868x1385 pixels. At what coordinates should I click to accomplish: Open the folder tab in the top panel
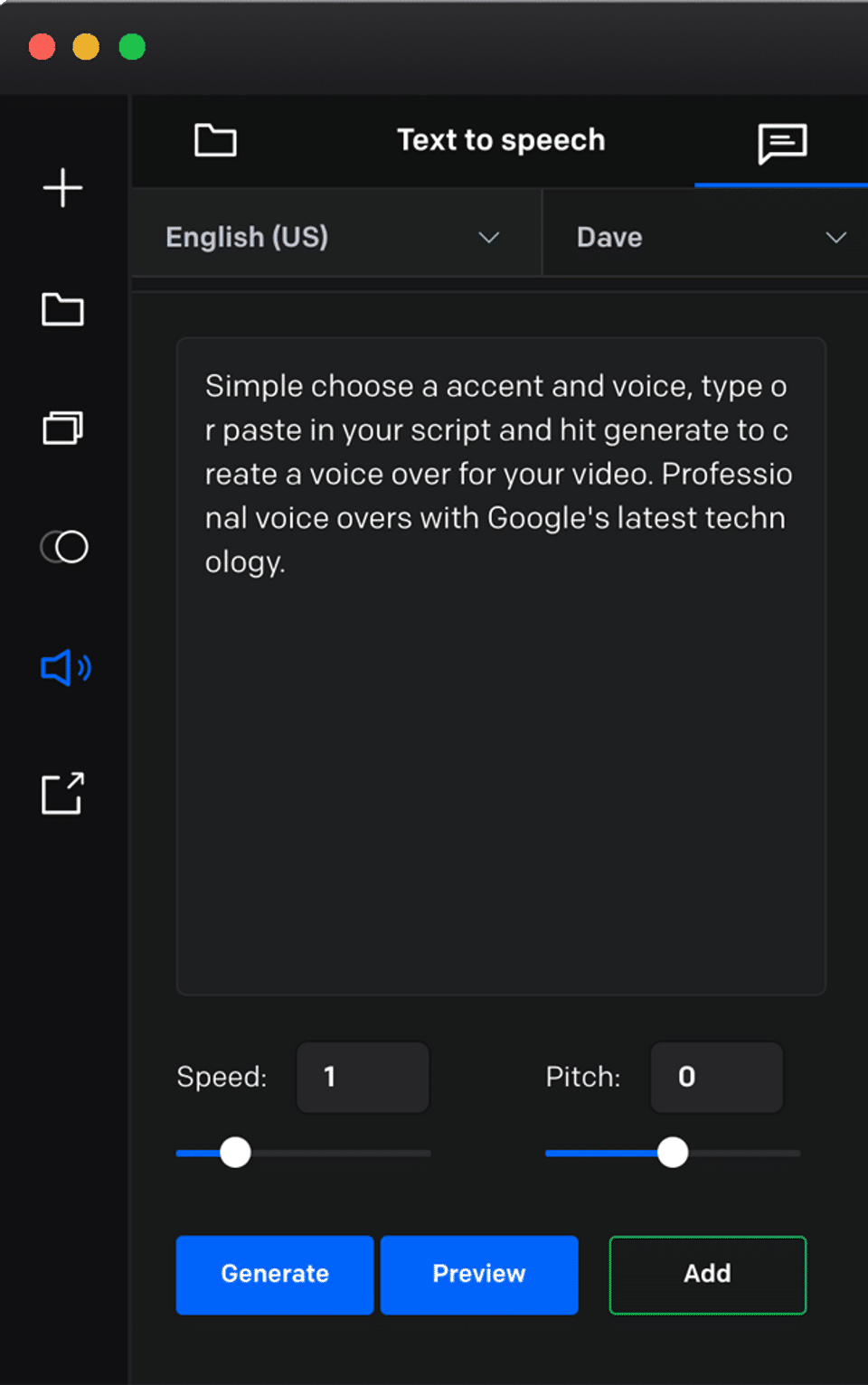215,140
